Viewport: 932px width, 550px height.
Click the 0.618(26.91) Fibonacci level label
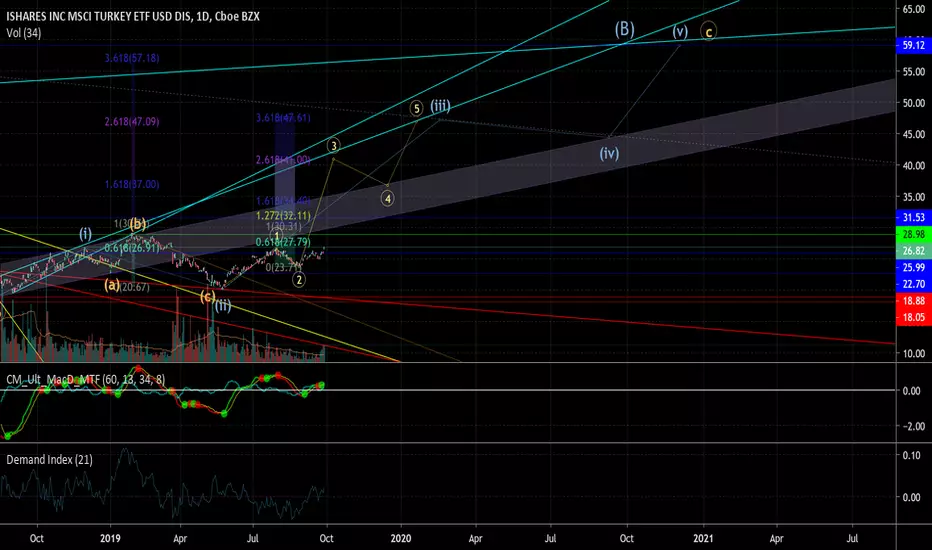coord(132,247)
